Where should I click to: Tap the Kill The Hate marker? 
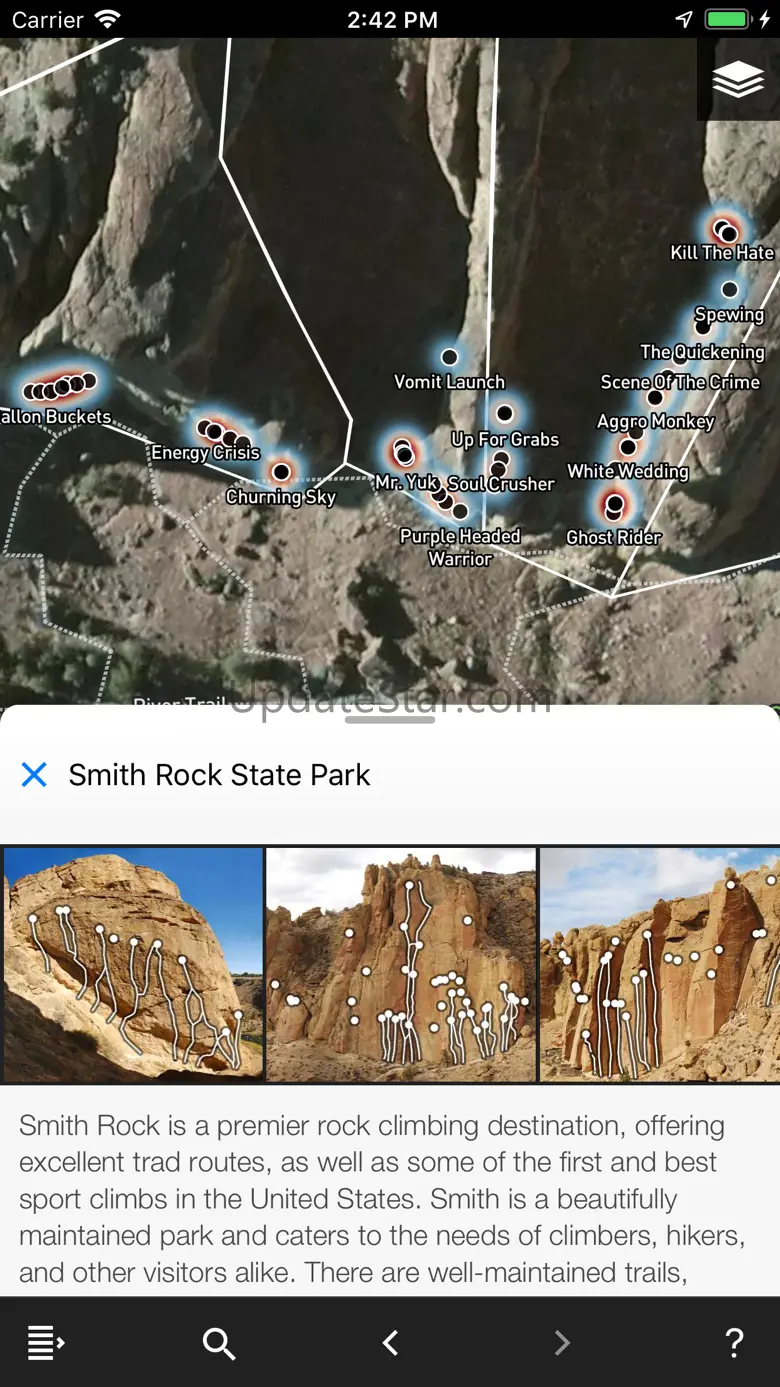(x=724, y=231)
